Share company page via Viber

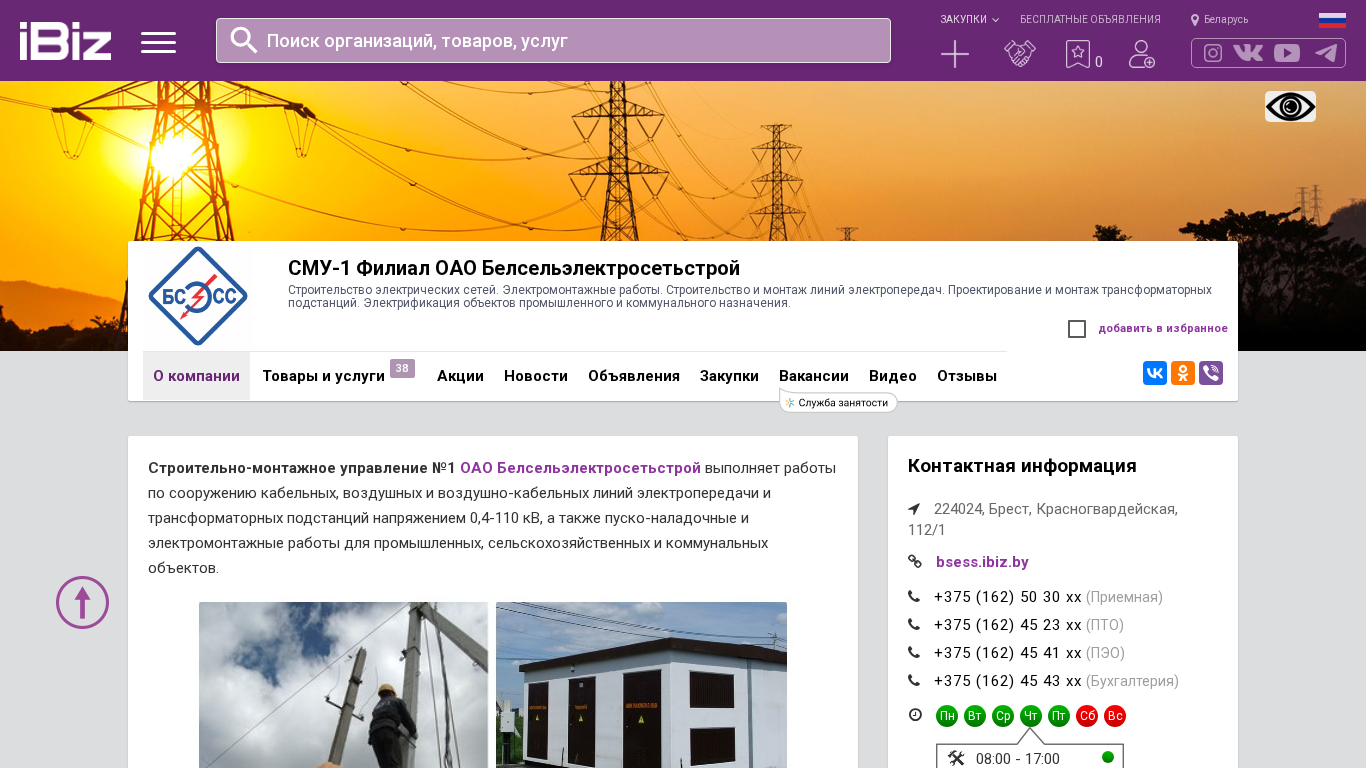1211,373
